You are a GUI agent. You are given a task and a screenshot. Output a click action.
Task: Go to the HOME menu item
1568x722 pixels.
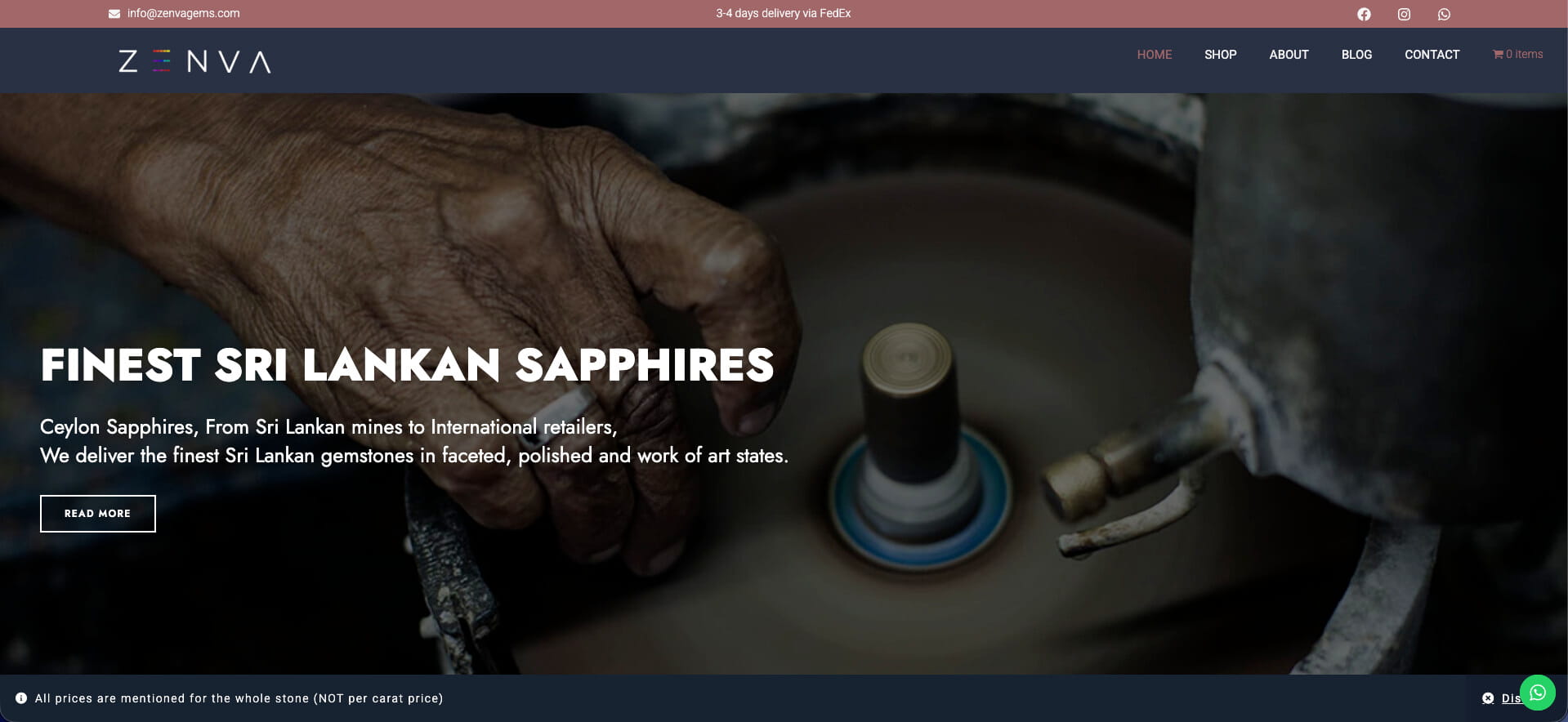1154,55
